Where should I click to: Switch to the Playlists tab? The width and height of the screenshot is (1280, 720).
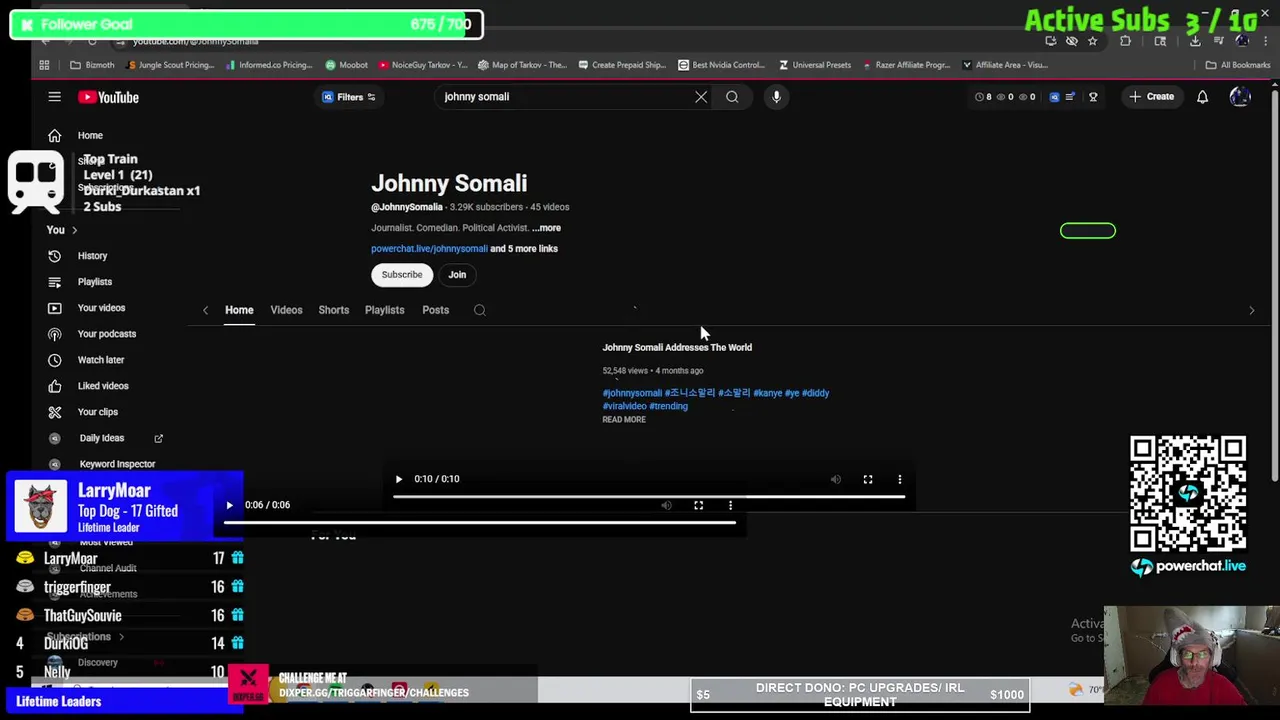(384, 310)
